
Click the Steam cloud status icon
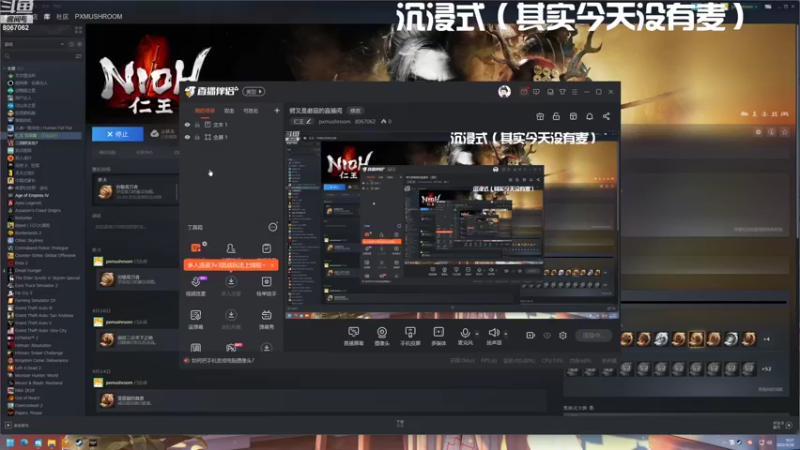tap(155, 134)
